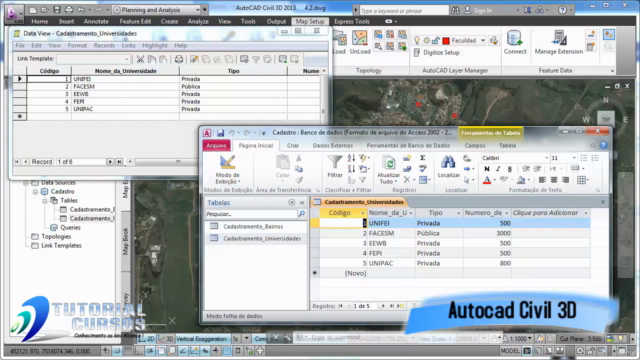
Task: Toggle underline formatting in Access
Action: click(509, 169)
